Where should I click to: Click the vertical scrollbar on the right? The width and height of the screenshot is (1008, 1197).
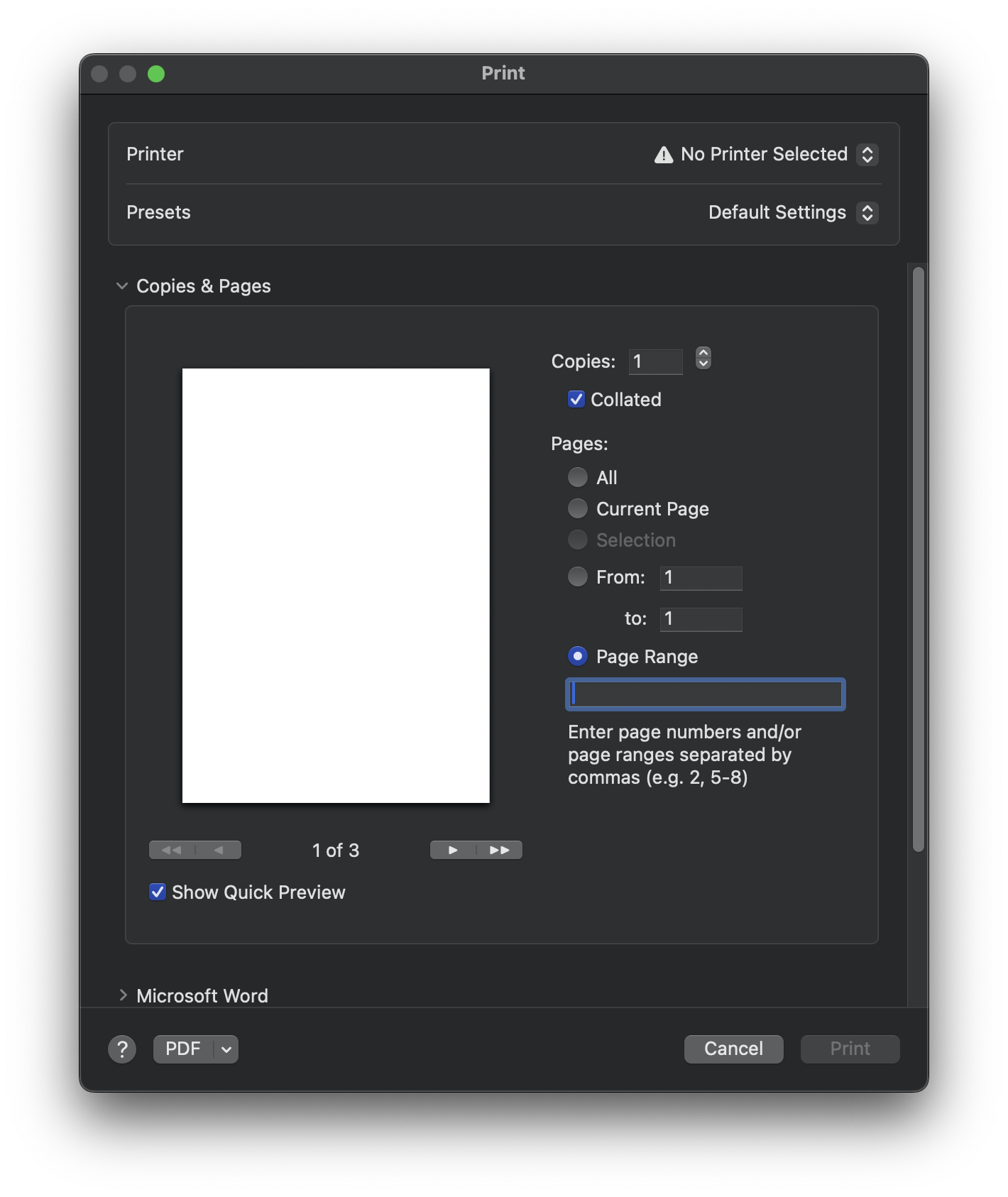(x=918, y=559)
